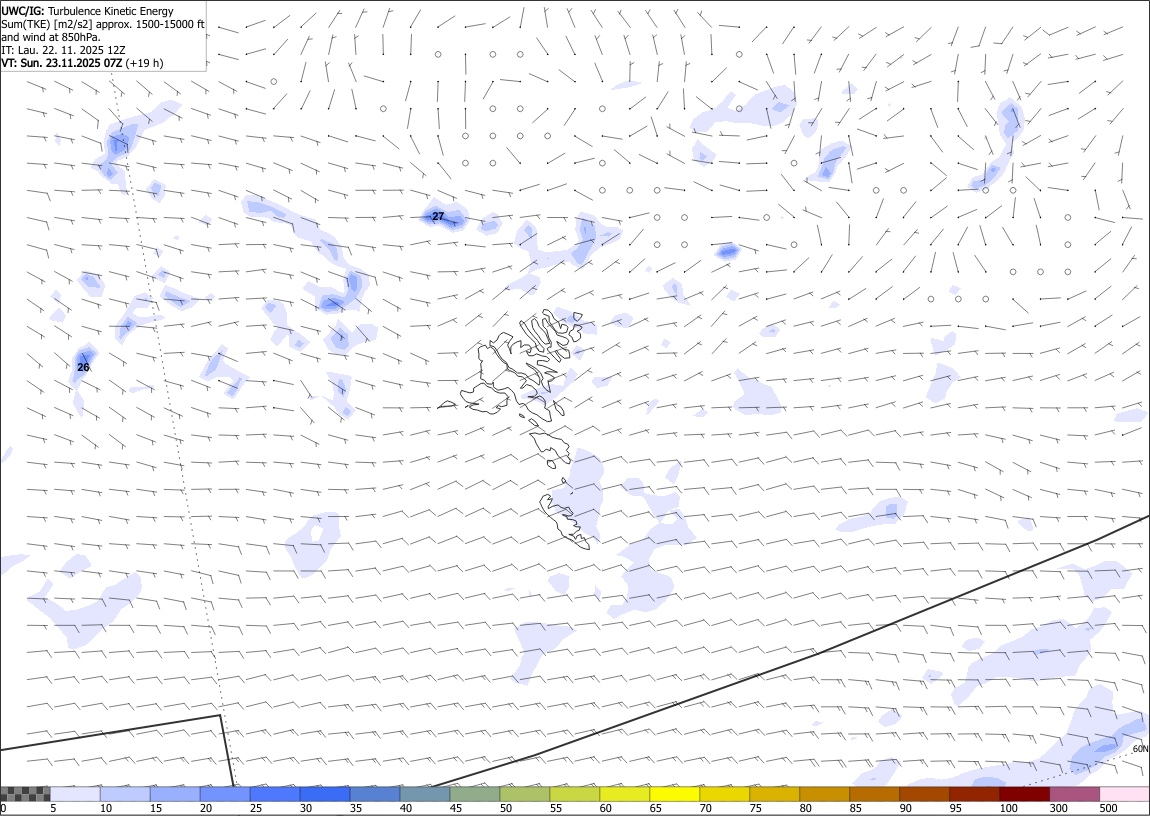Viewport: 1150px width, 816px height.
Task: Click the 'VT: Sun. 23.11.2025 07Z' valid time
Action: click(x=62, y=64)
